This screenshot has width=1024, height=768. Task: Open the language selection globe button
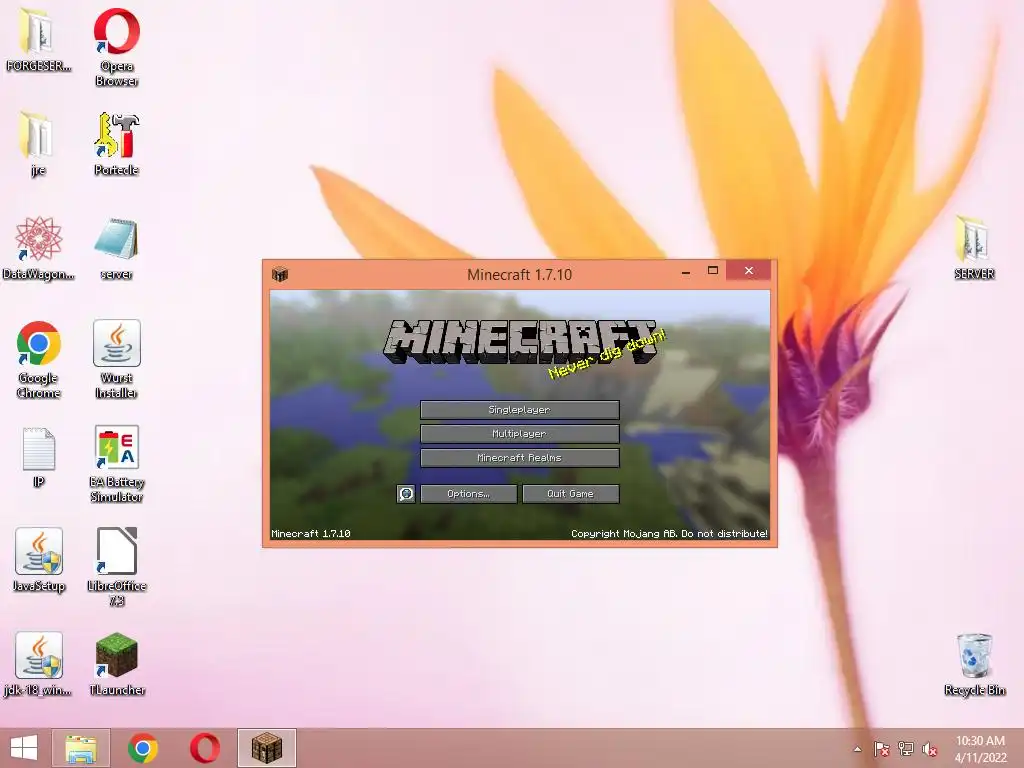pyautogui.click(x=406, y=494)
